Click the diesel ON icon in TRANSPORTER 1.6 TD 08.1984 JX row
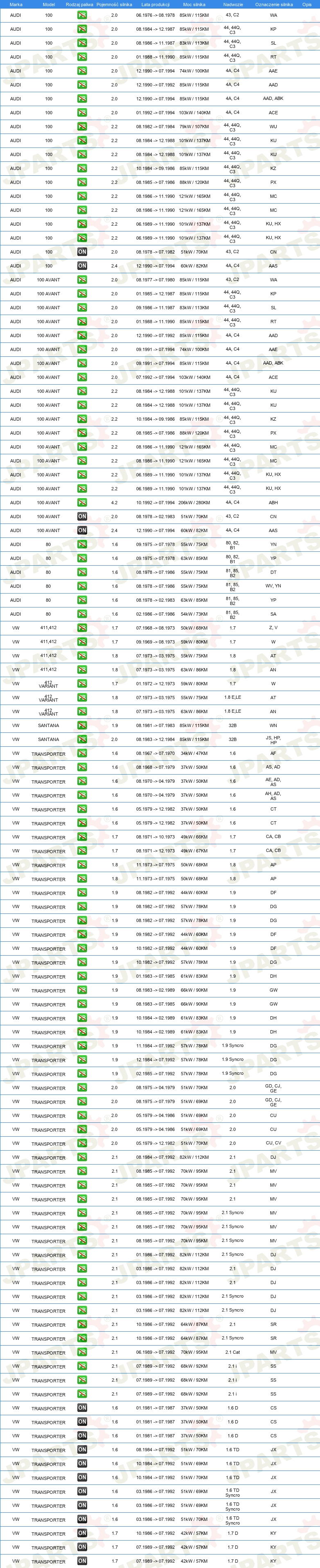The height and width of the screenshot is (1568, 320). pyautogui.click(x=82, y=1450)
